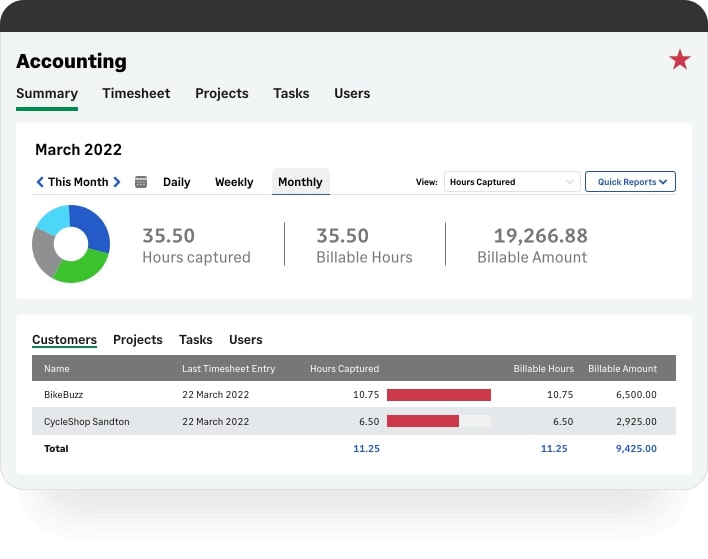Select the top Tasks tab
Viewport: 708px width, 559px height.
coord(291,93)
